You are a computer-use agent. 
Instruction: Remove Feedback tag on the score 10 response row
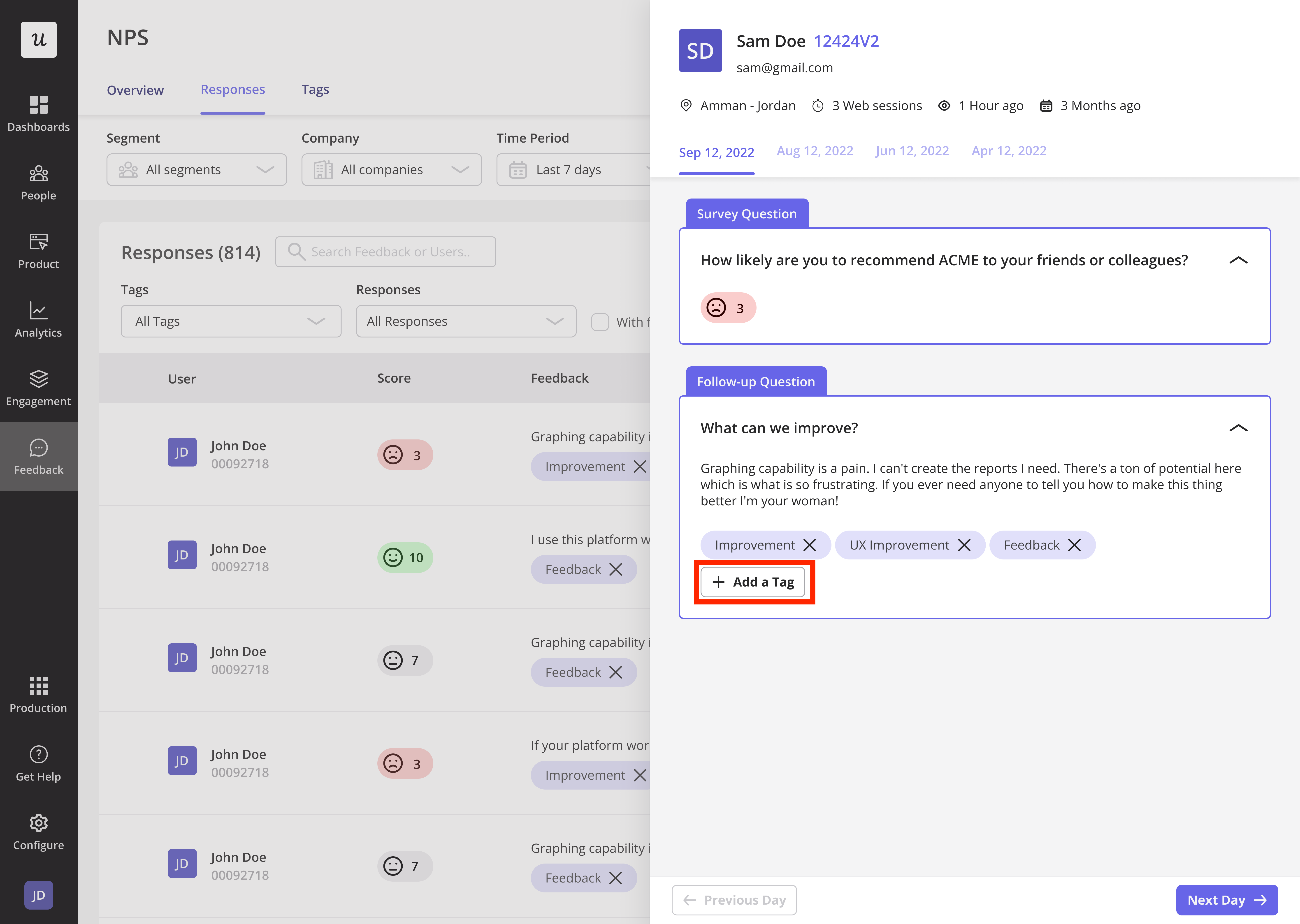616,570
